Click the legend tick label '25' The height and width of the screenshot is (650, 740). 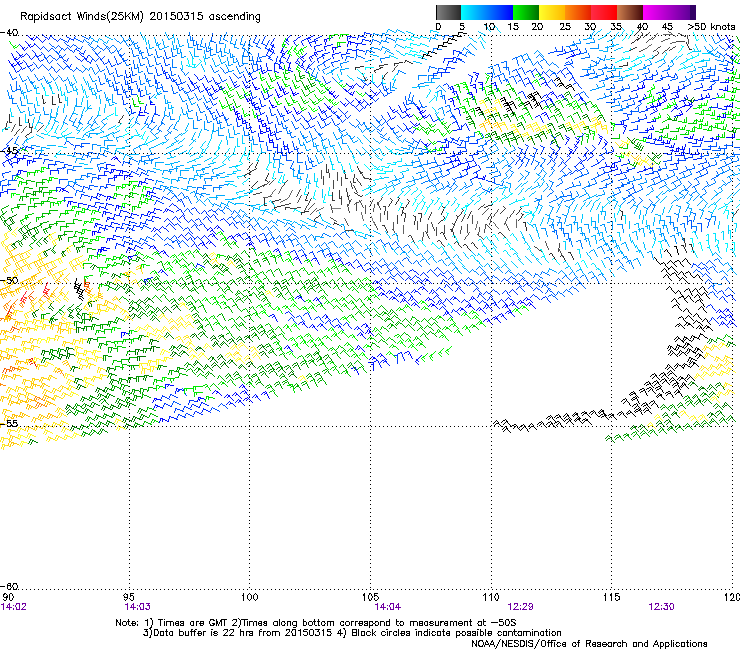point(565,27)
